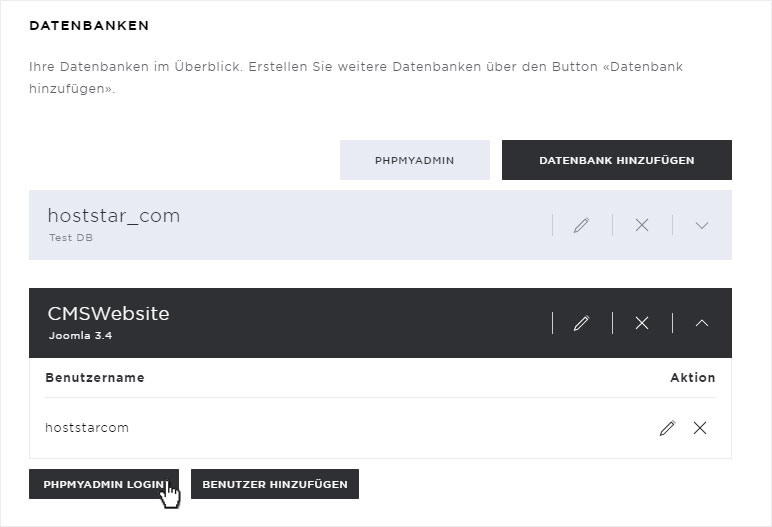This screenshot has height=527, width=772.
Task: Delete the hoststar_com database via X icon
Action: (642, 225)
